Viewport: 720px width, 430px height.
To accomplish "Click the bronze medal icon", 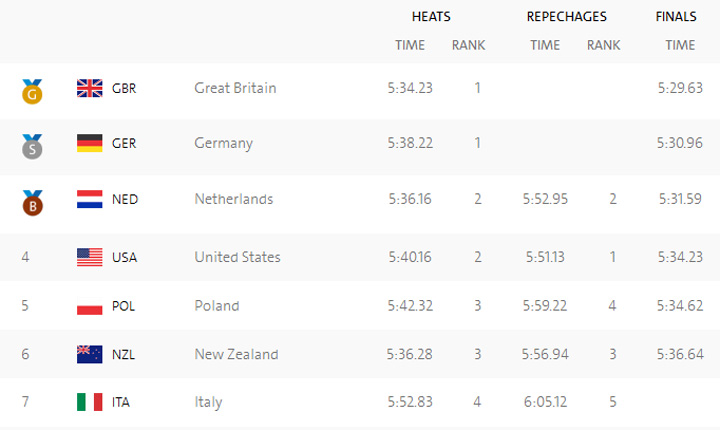I will [32, 202].
